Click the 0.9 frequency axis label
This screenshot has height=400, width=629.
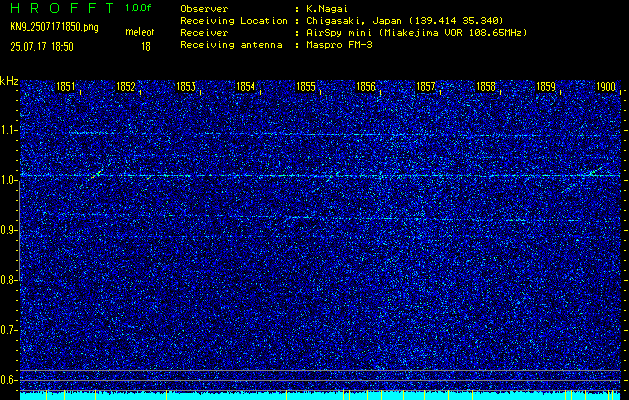(8, 230)
